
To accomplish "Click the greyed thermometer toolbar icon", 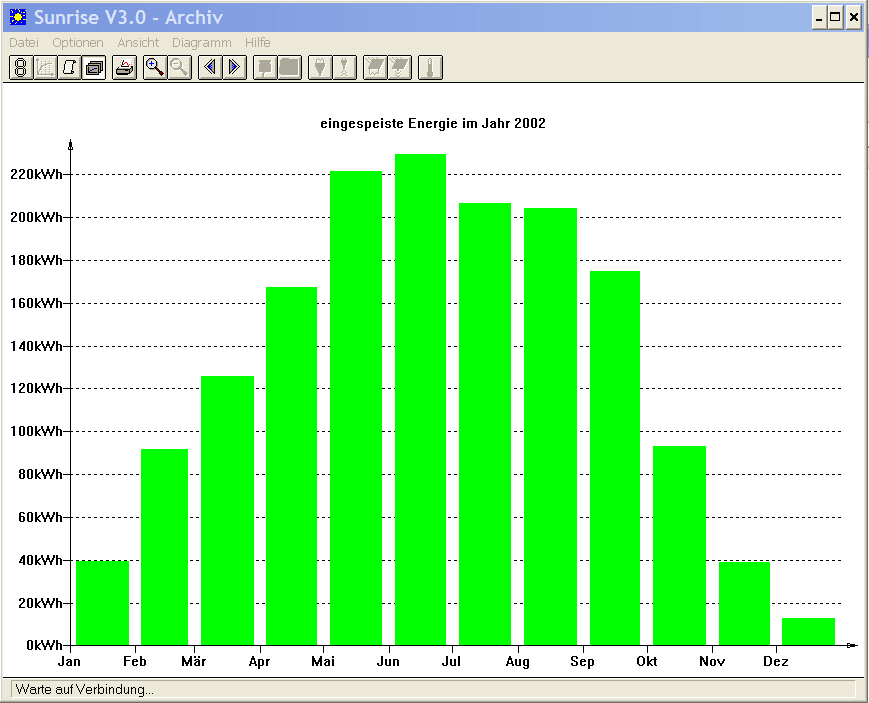I will pyautogui.click(x=430, y=68).
